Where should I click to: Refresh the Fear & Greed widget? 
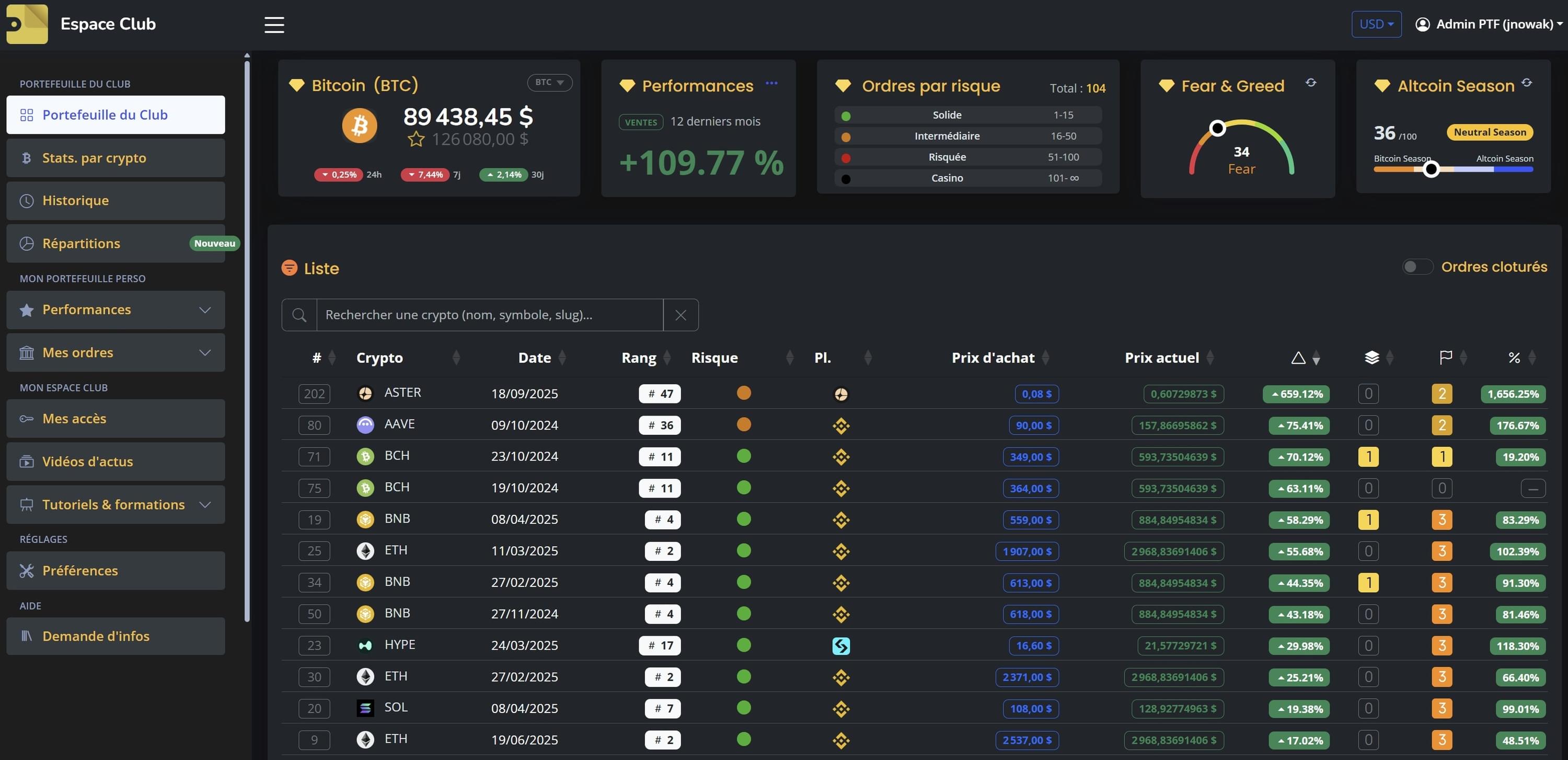coord(1310,83)
